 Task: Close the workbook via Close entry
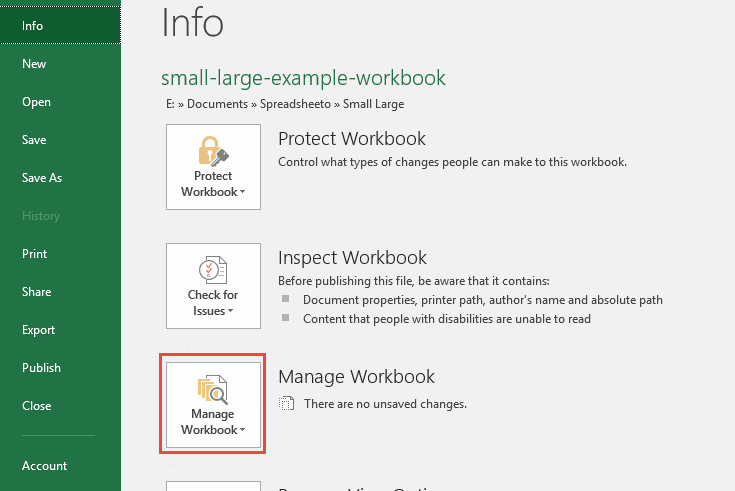36,406
